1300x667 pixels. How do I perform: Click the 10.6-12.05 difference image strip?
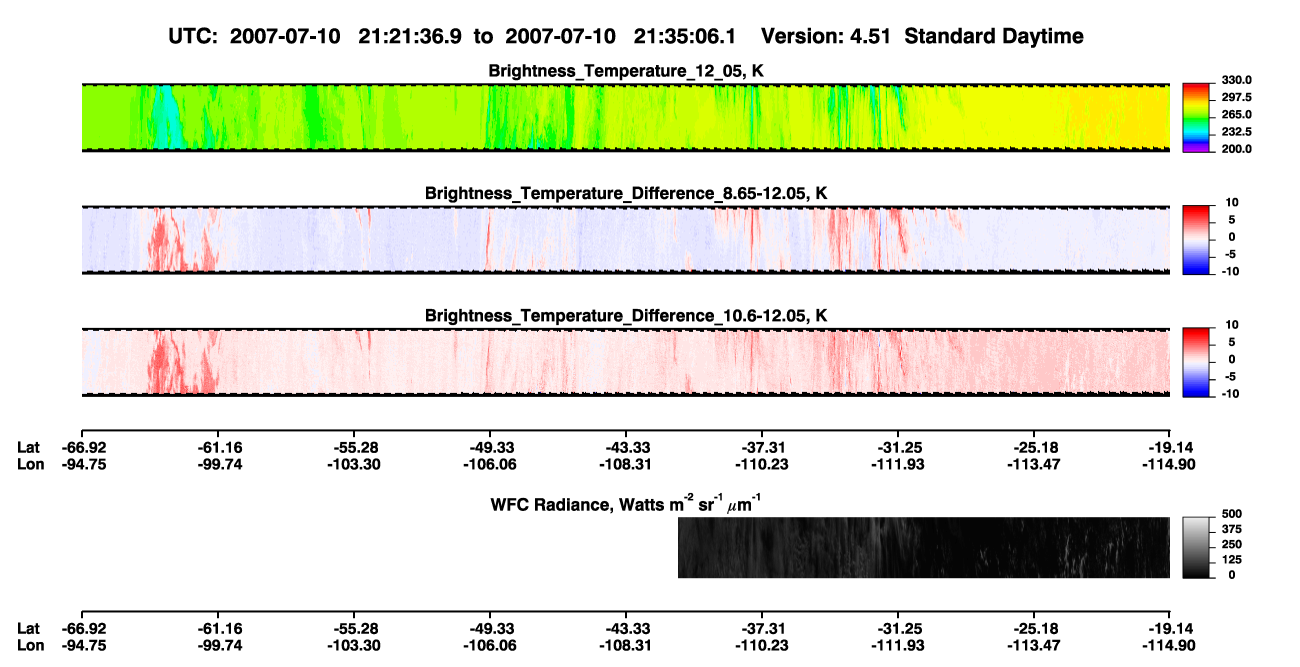click(x=626, y=362)
